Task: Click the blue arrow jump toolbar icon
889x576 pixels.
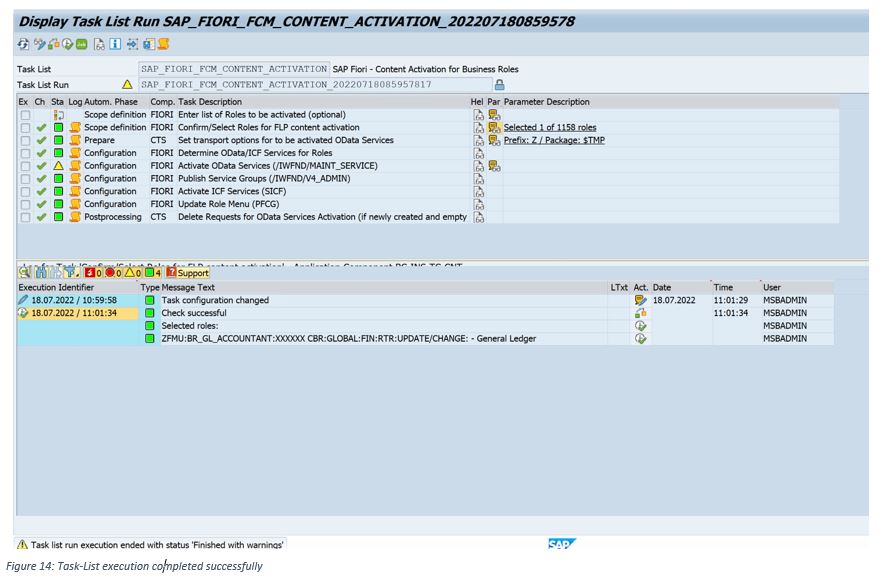Action: [x=132, y=44]
